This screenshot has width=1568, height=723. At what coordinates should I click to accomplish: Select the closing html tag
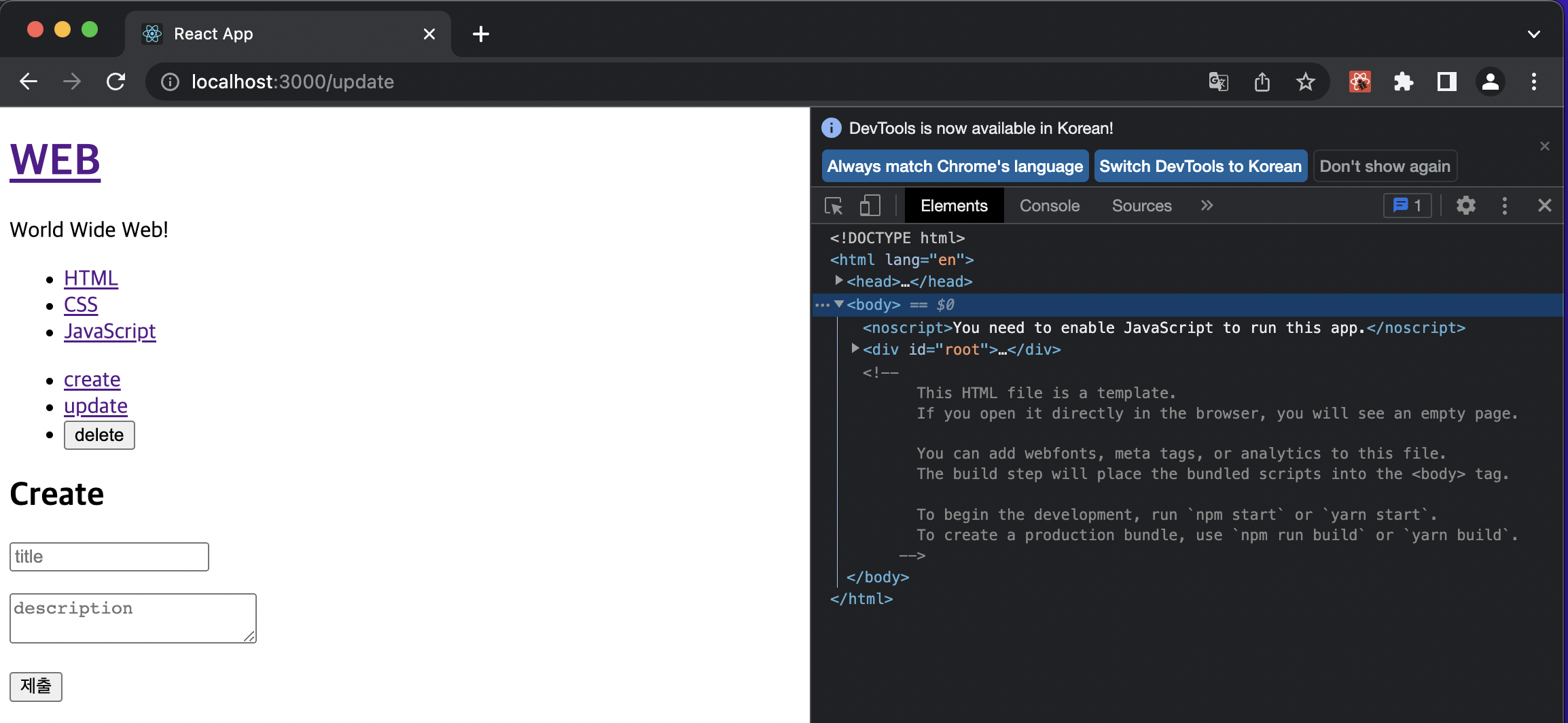pyautogui.click(x=861, y=599)
